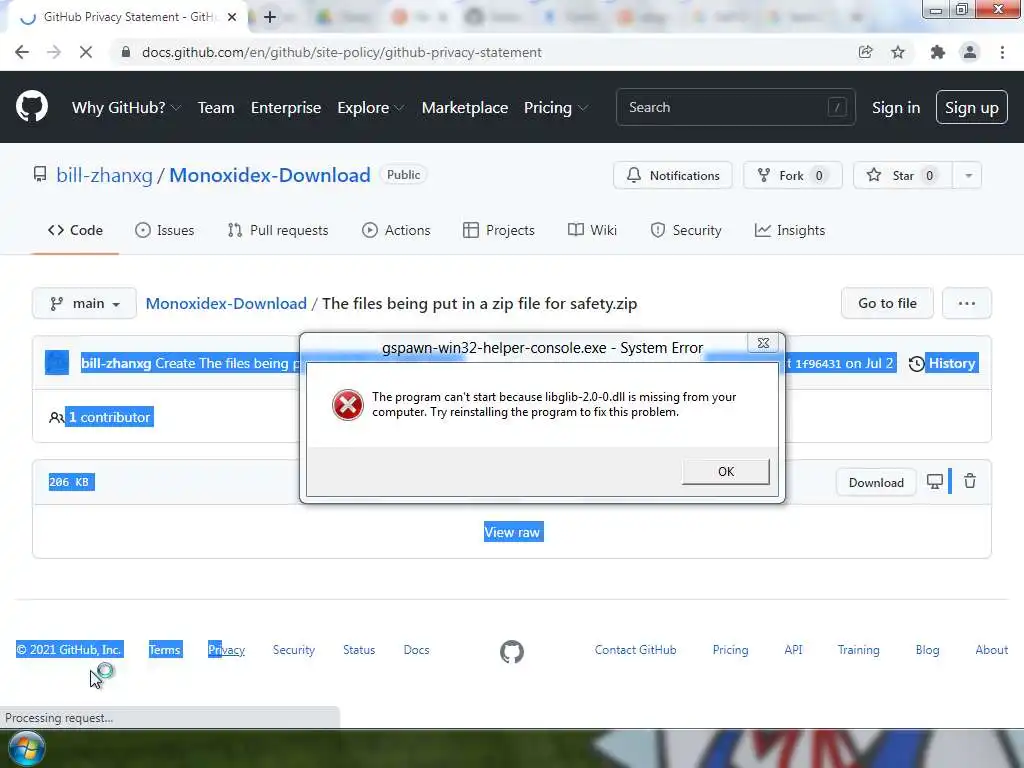The image size is (1024, 768).
Task: Close the System Error dialog with X
Action: [763, 343]
